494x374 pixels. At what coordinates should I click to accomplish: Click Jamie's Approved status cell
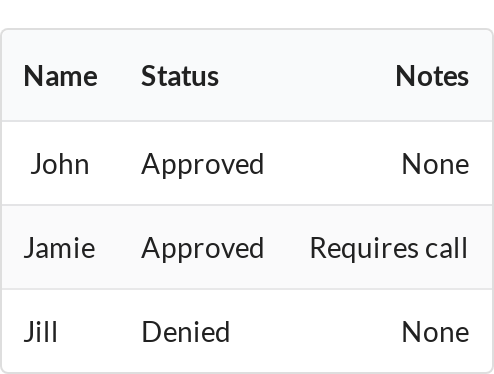[x=203, y=248]
